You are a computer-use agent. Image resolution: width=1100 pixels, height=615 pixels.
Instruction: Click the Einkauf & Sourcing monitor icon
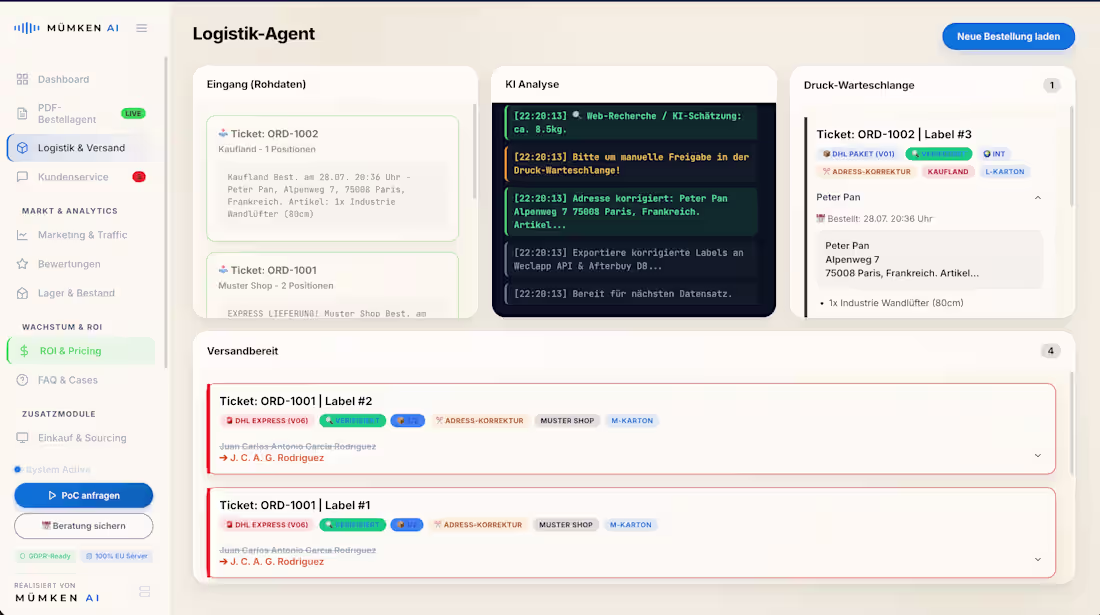[22, 438]
